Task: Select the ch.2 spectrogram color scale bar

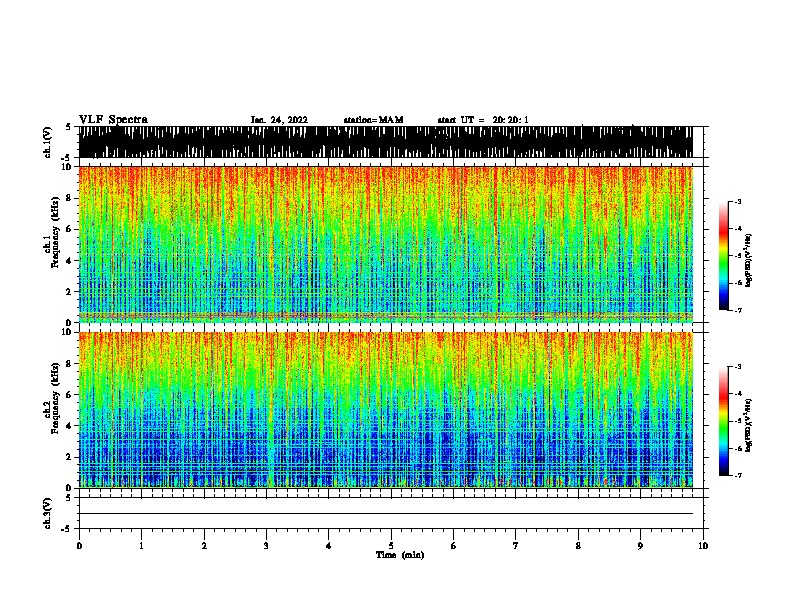Action: pyautogui.click(x=723, y=421)
